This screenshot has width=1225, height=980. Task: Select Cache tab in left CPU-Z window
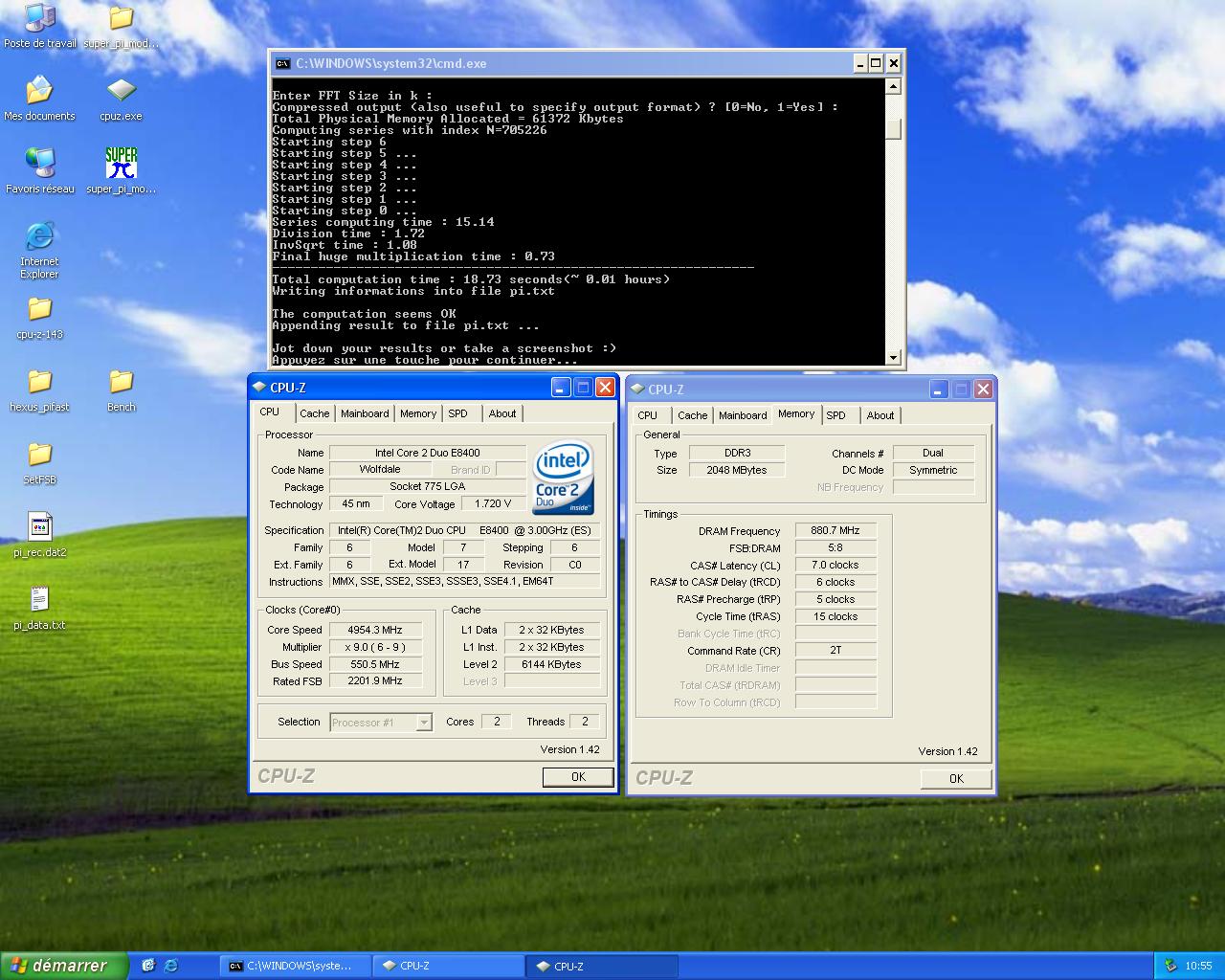[314, 413]
